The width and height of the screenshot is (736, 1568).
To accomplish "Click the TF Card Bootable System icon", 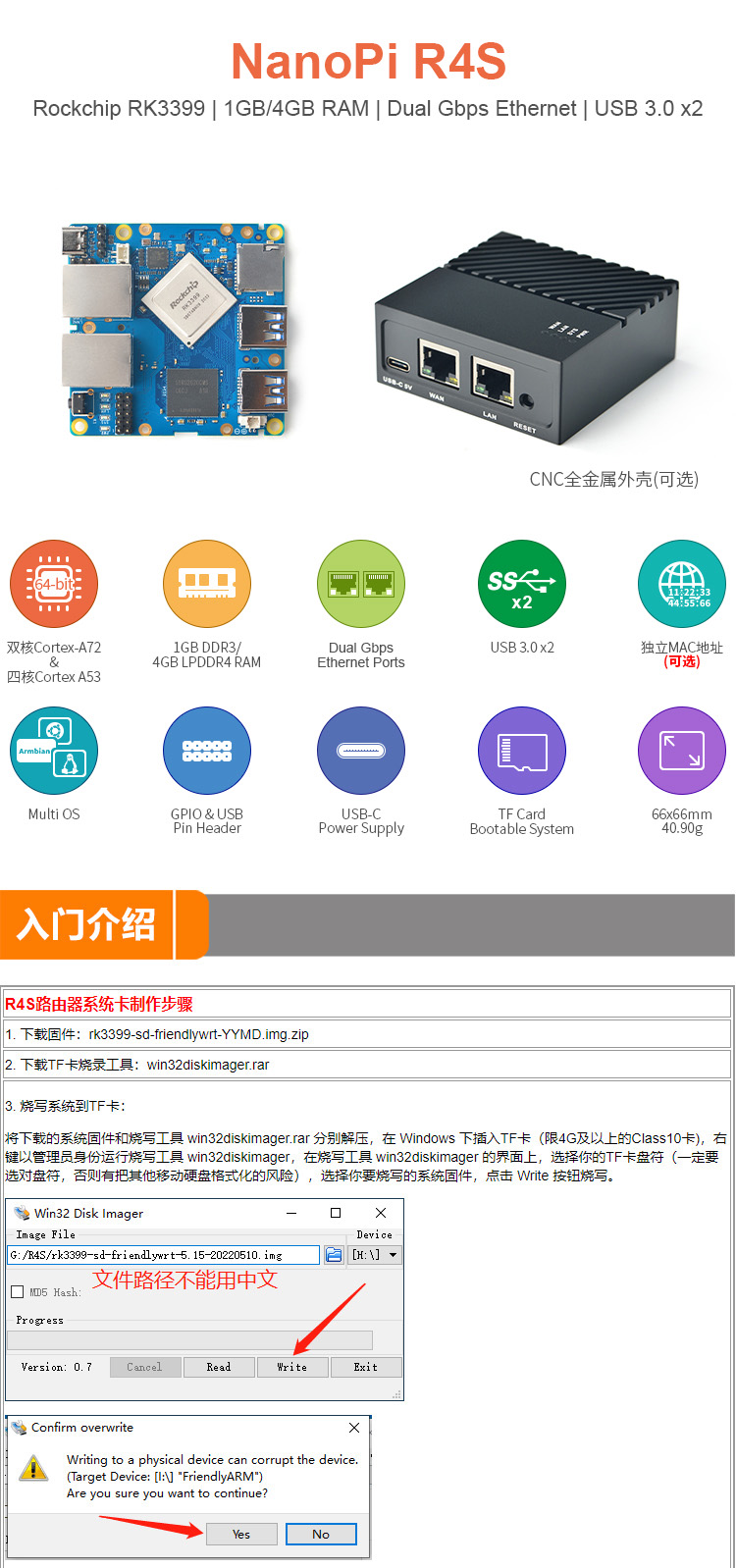I will click(x=521, y=751).
